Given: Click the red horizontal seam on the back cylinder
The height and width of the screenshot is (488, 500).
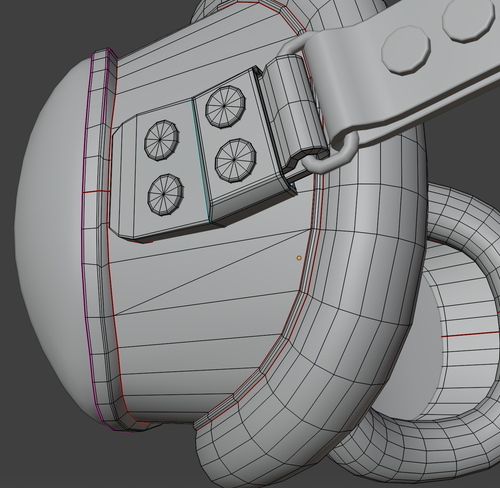Looking at the screenshot, I should pos(470,334).
